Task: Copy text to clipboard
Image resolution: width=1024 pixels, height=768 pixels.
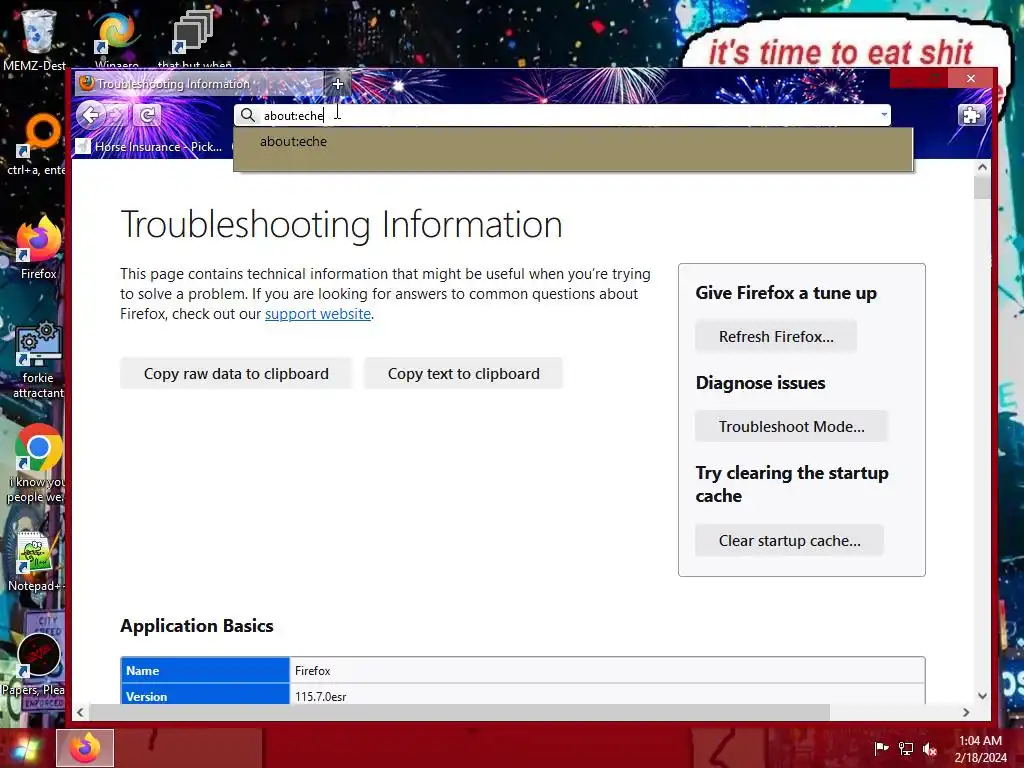Action: 463,374
